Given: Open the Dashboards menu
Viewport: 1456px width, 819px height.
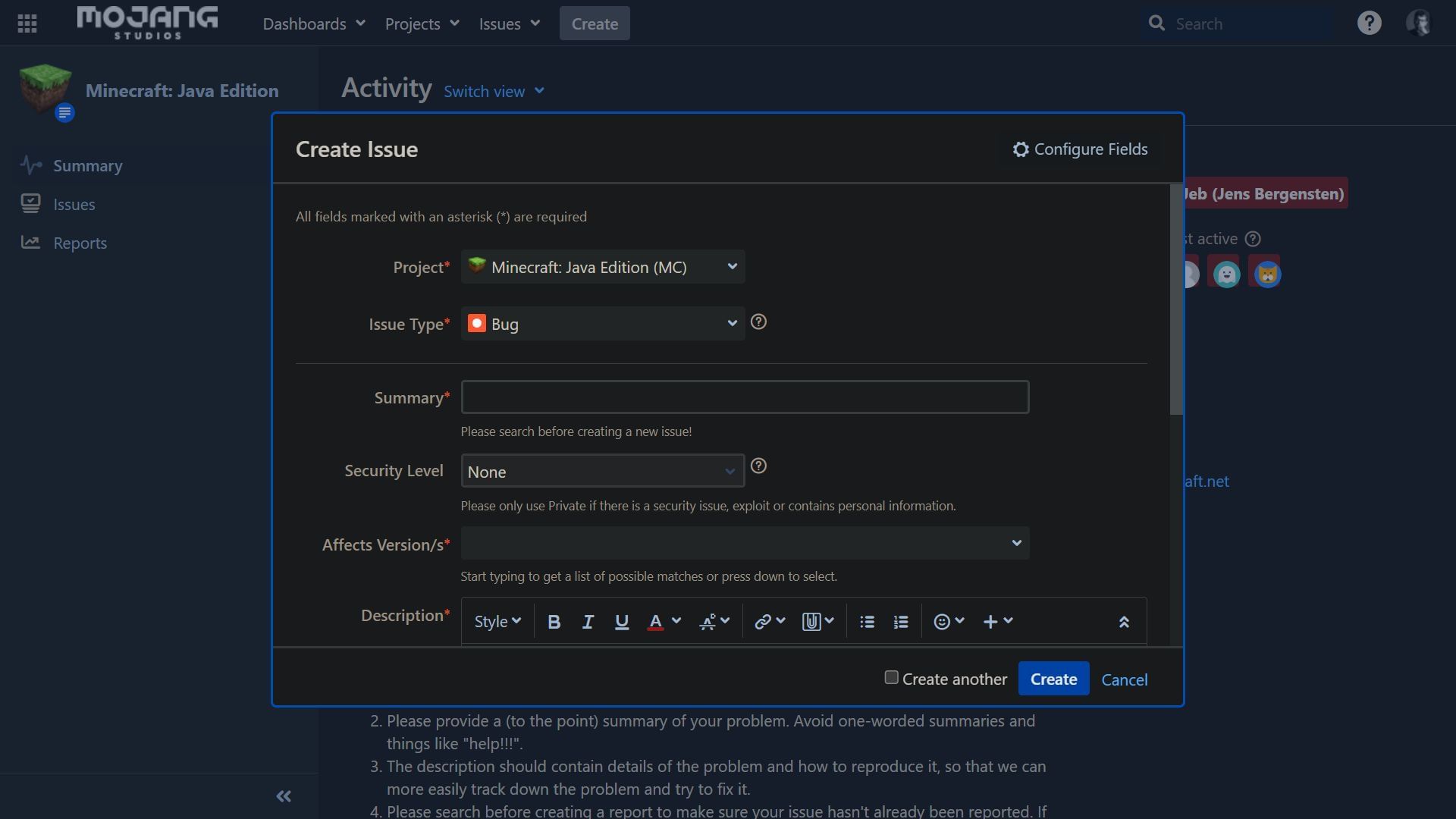Looking at the screenshot, I should pyautogui.click(x=312, y=24).
